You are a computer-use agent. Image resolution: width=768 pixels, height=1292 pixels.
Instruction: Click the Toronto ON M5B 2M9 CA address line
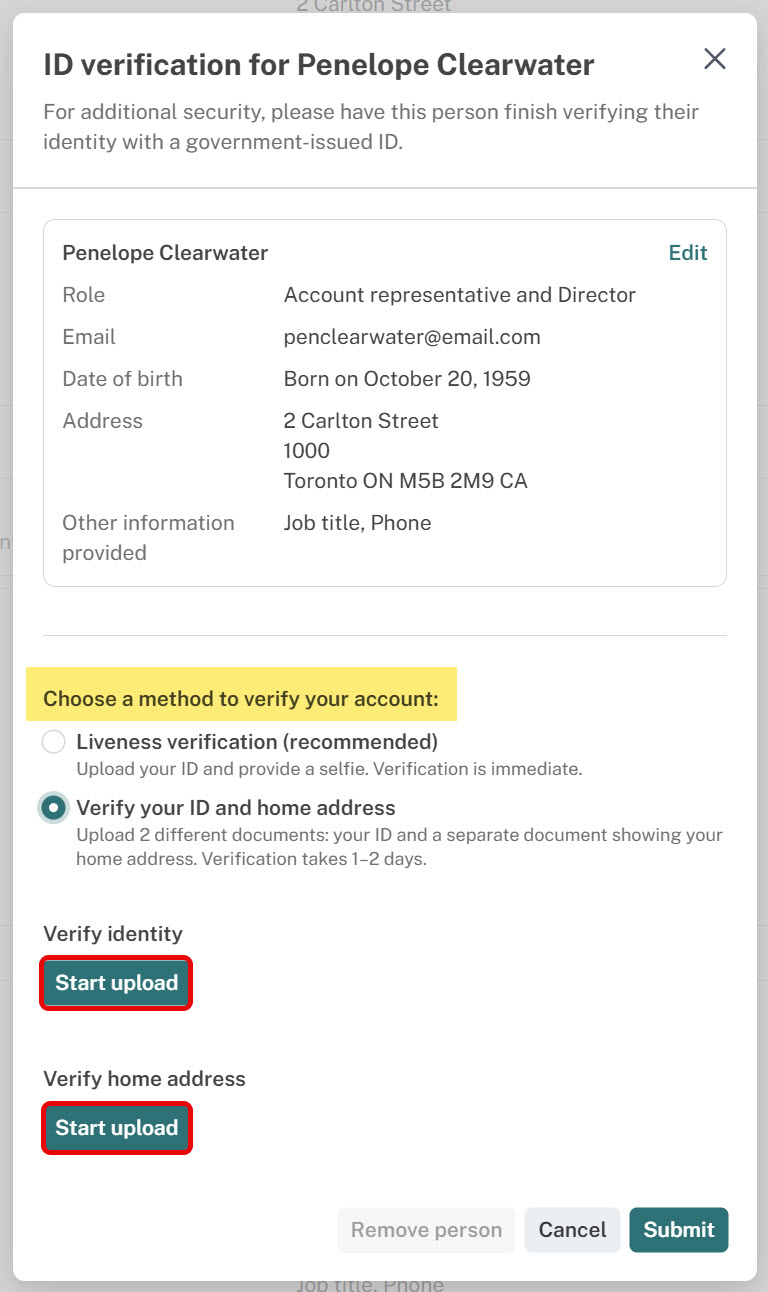pyautogui.click(x=405, y=481)
